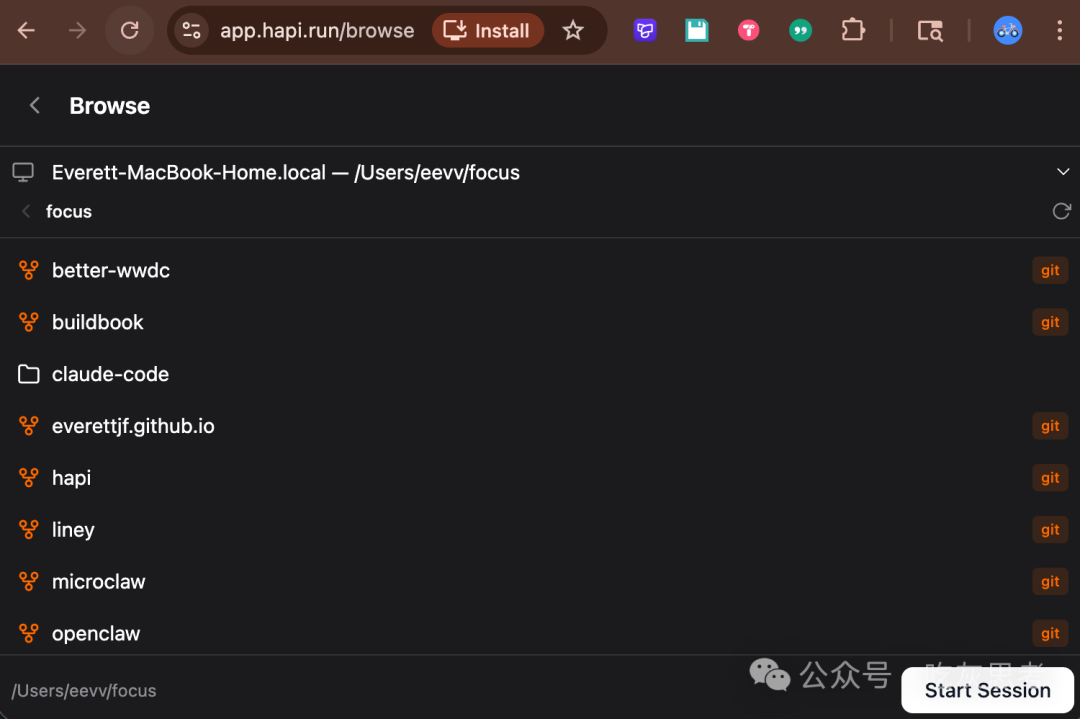
Task: Refresh the focus directory listing
Action: (x=1061, y=211)
